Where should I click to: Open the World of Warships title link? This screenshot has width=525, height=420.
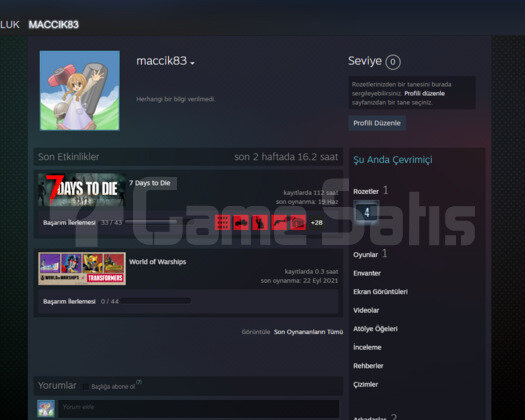(x=157, y=262)
